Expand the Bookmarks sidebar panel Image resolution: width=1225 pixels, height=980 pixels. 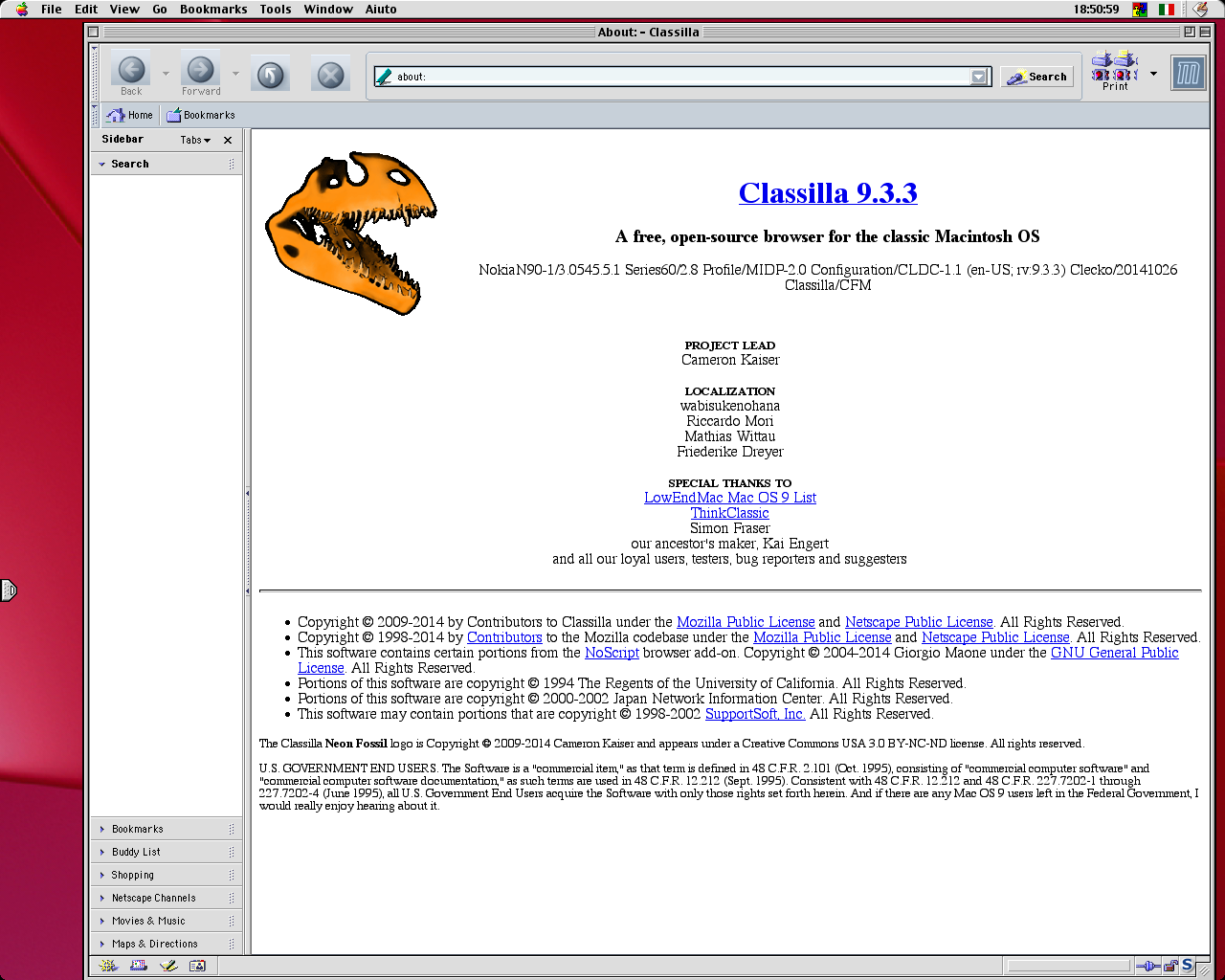click(x=167, y=829)
